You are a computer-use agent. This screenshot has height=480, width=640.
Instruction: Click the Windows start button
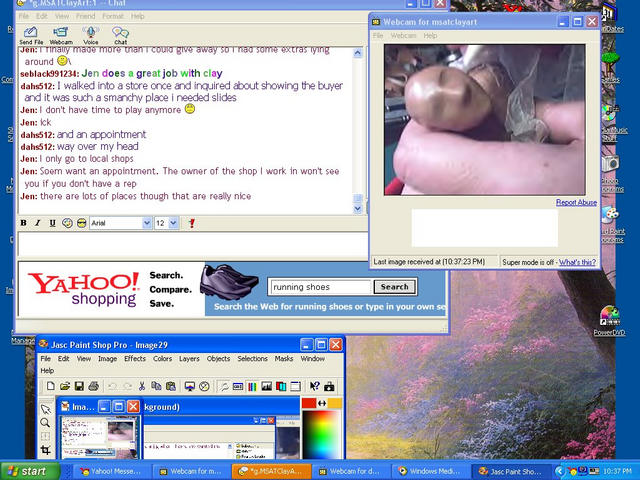pyautogui.click(x=29, y=471)
